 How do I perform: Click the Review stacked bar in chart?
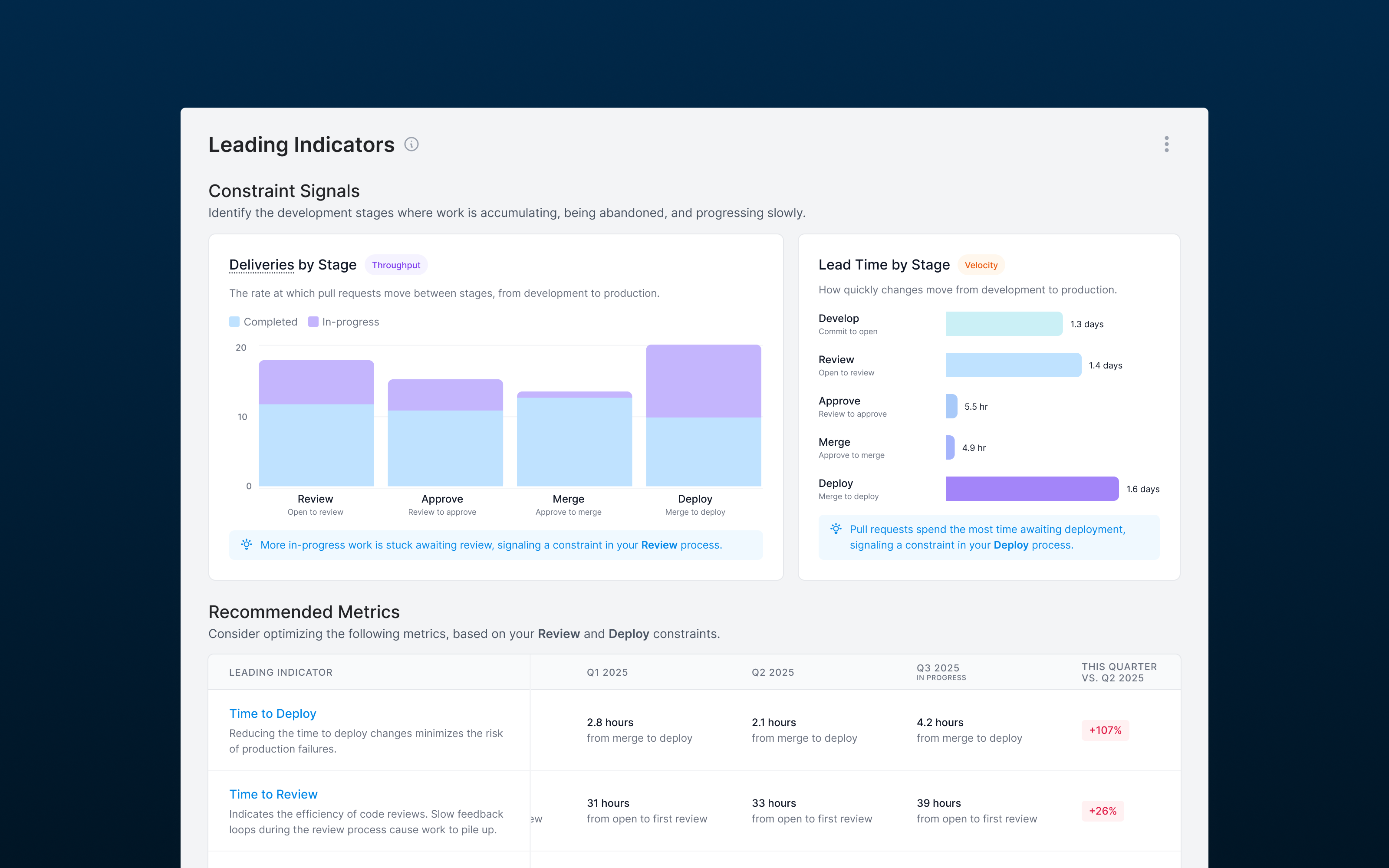click(316, 424)
